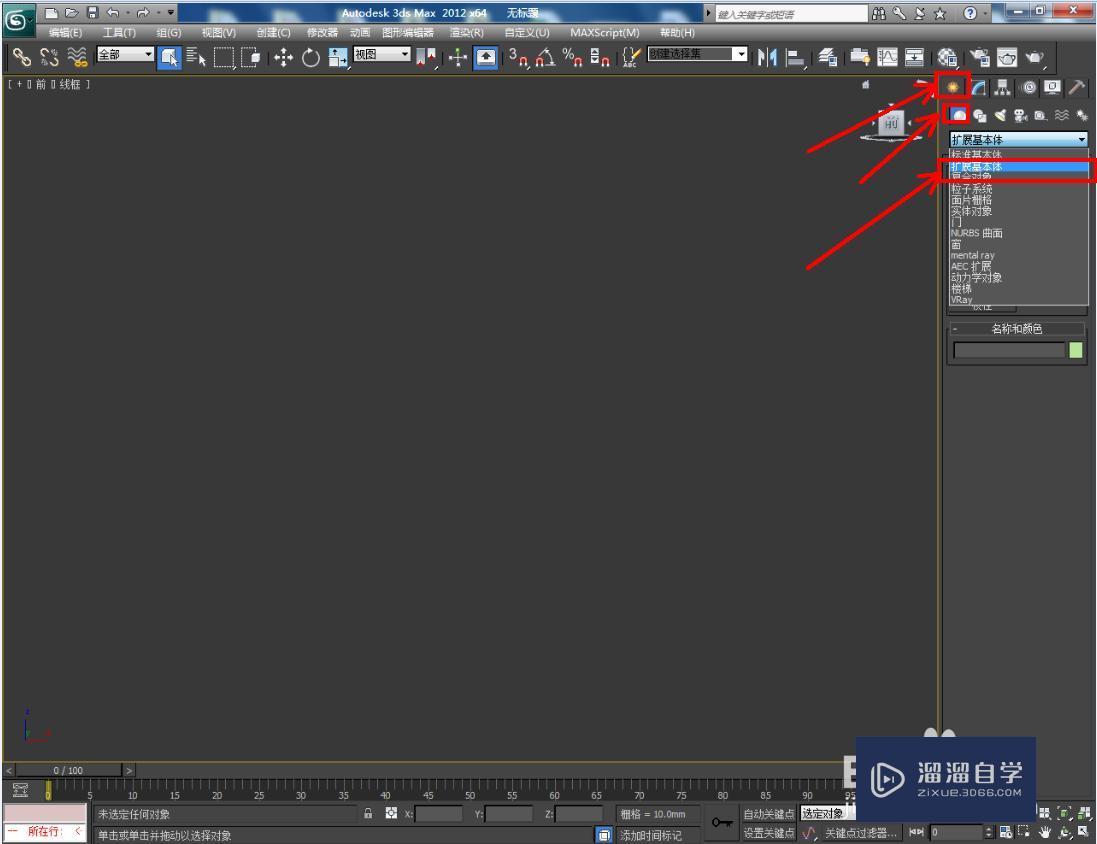Choose the Rectangular Selection Region tool
This screenshot has height=844, width=1097.
click(x=224, y=57)
